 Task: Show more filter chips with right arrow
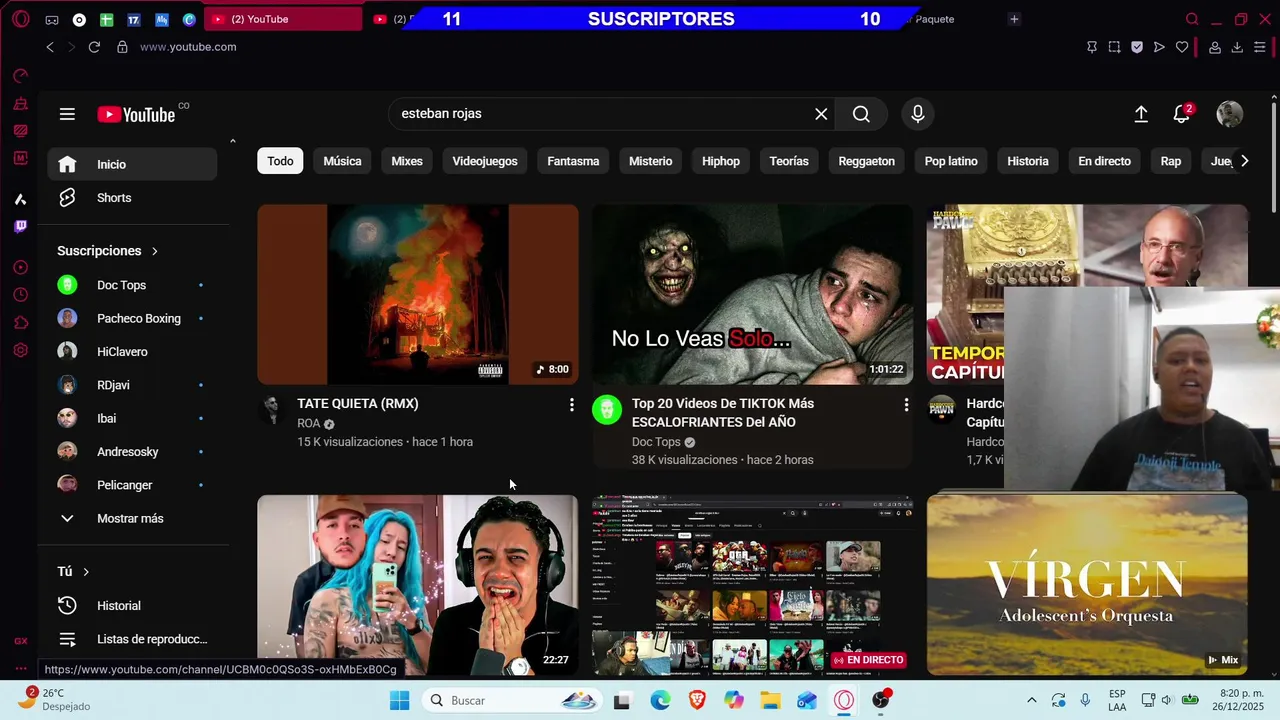click(1244, 161)
